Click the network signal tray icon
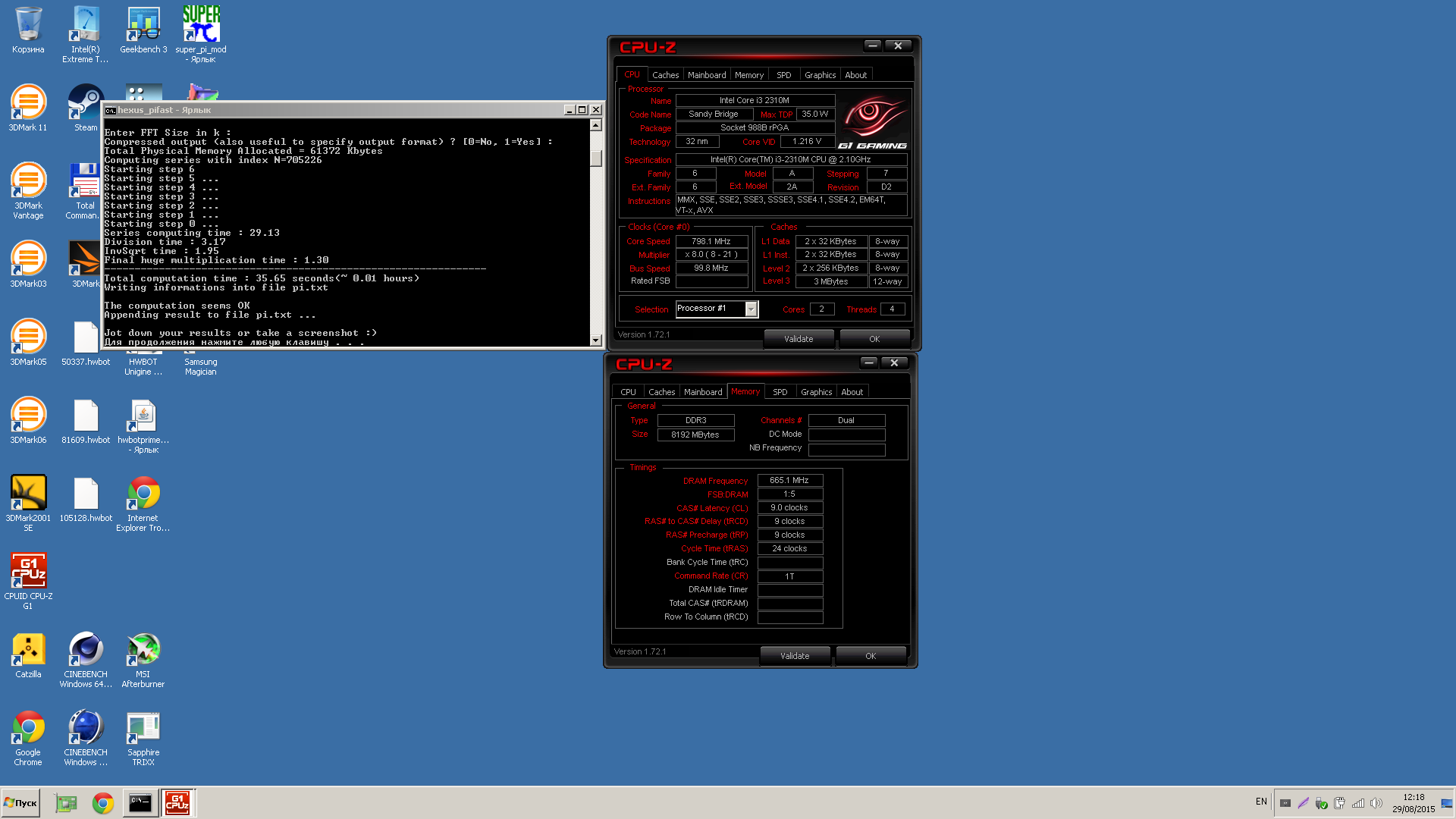Image resolution: width=1456 pixels, height=819 pixels. (x=1358, y=803)
